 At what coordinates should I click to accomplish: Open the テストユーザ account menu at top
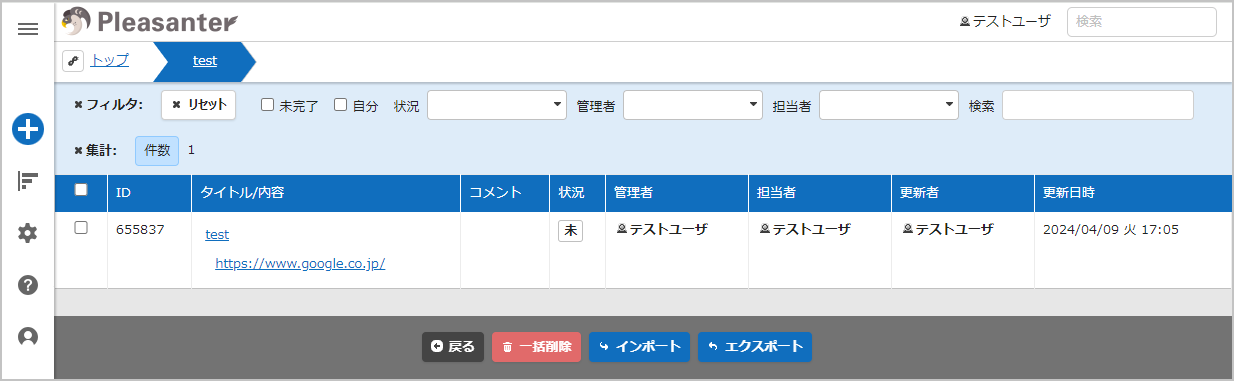tap(1005, 21)
